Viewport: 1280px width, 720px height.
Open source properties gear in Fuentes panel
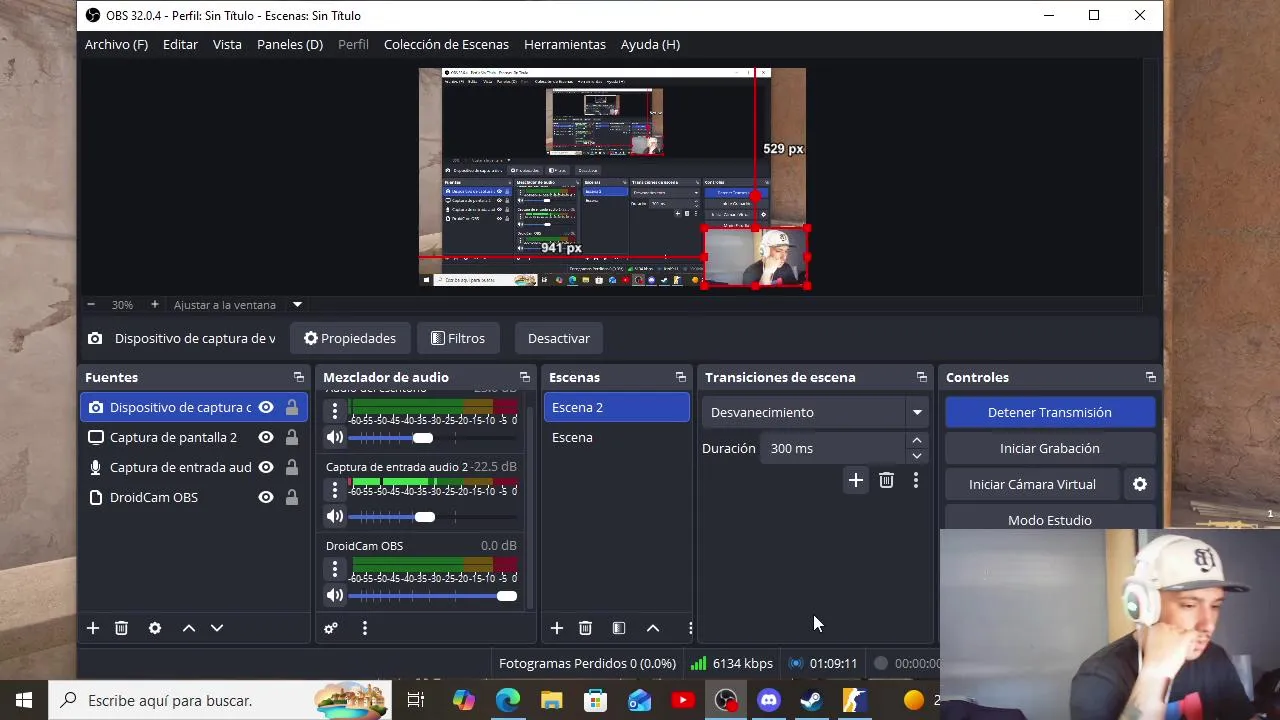pyautogui.click(x=155, y=628)
